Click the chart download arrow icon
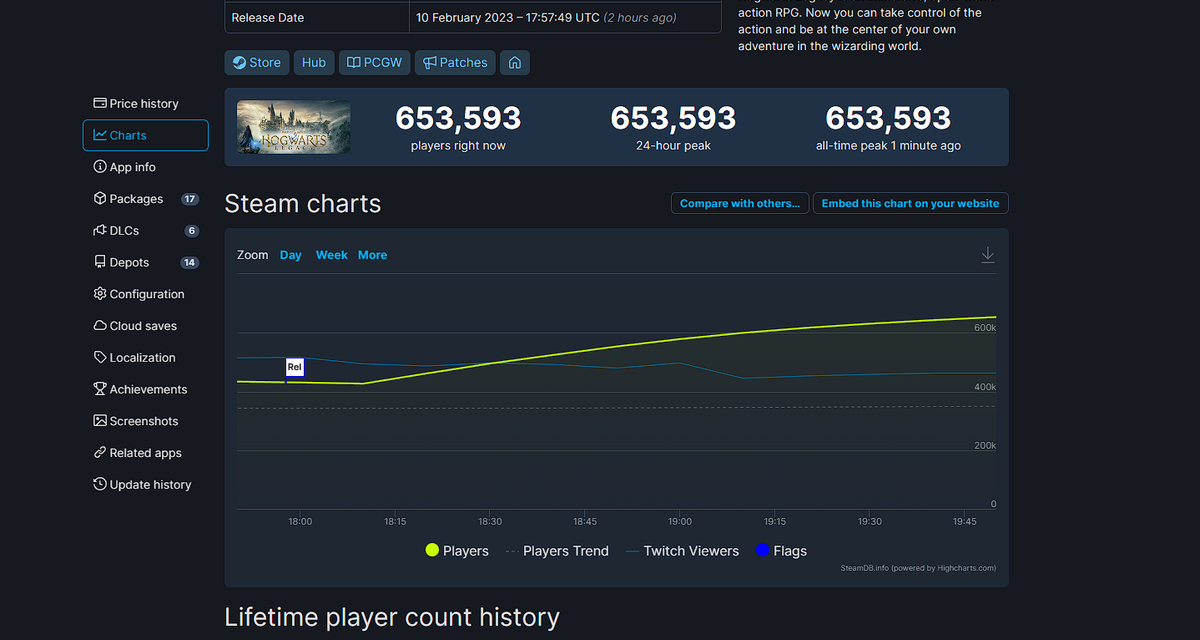This screenshot has width=1200, height=640. pyautogui.click(x=988, y=255)
